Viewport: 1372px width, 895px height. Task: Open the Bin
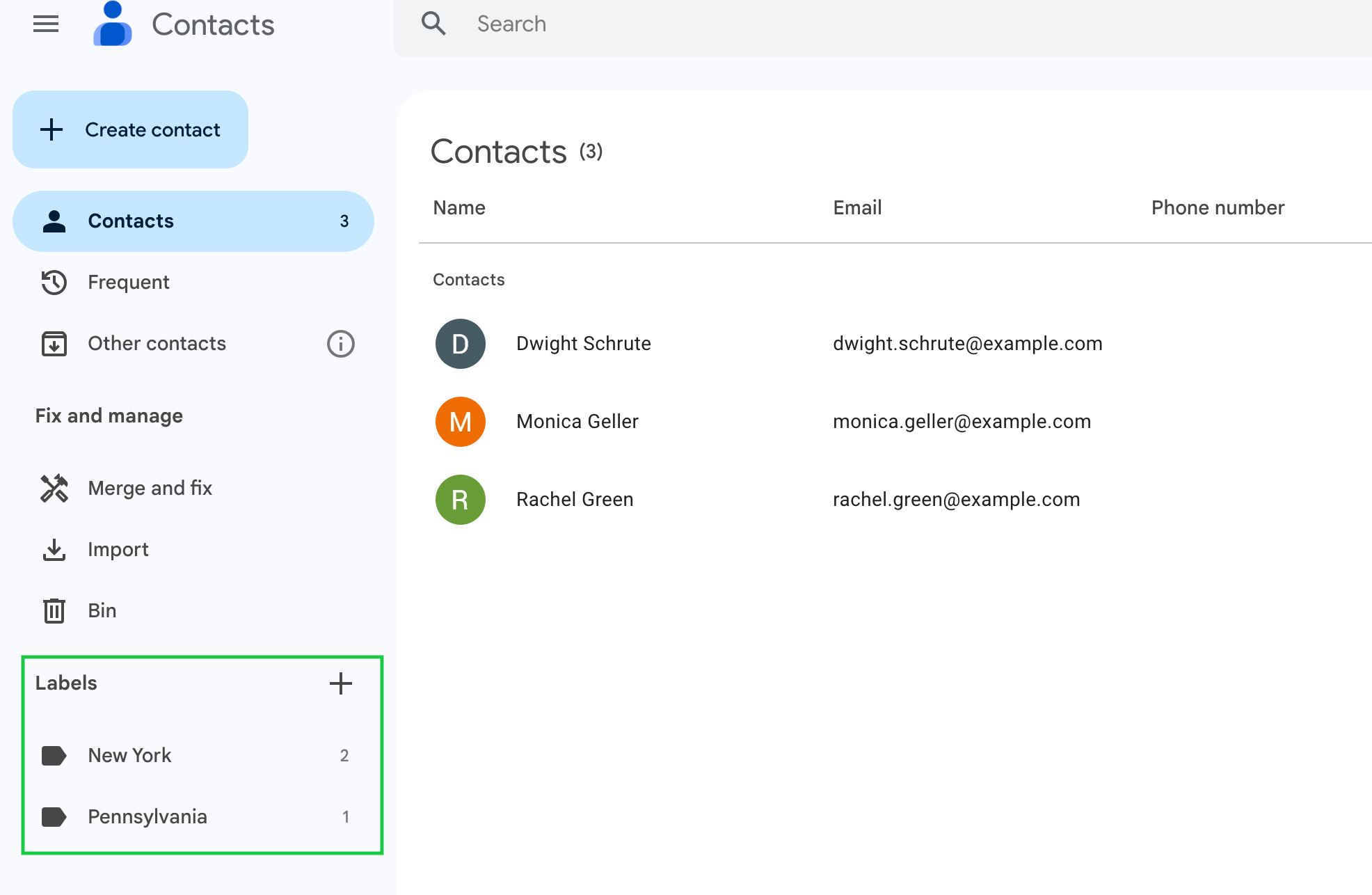(193, 611)
